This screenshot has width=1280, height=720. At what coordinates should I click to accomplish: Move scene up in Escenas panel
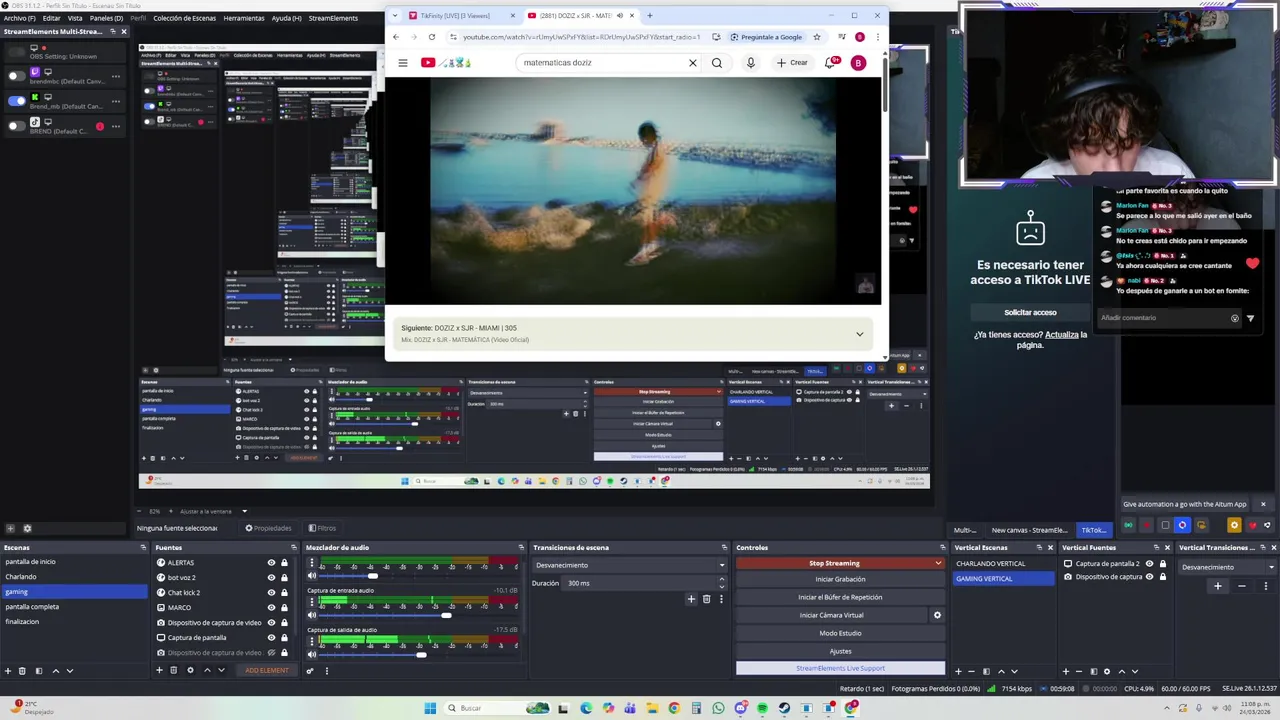click(x=55, y=670)
